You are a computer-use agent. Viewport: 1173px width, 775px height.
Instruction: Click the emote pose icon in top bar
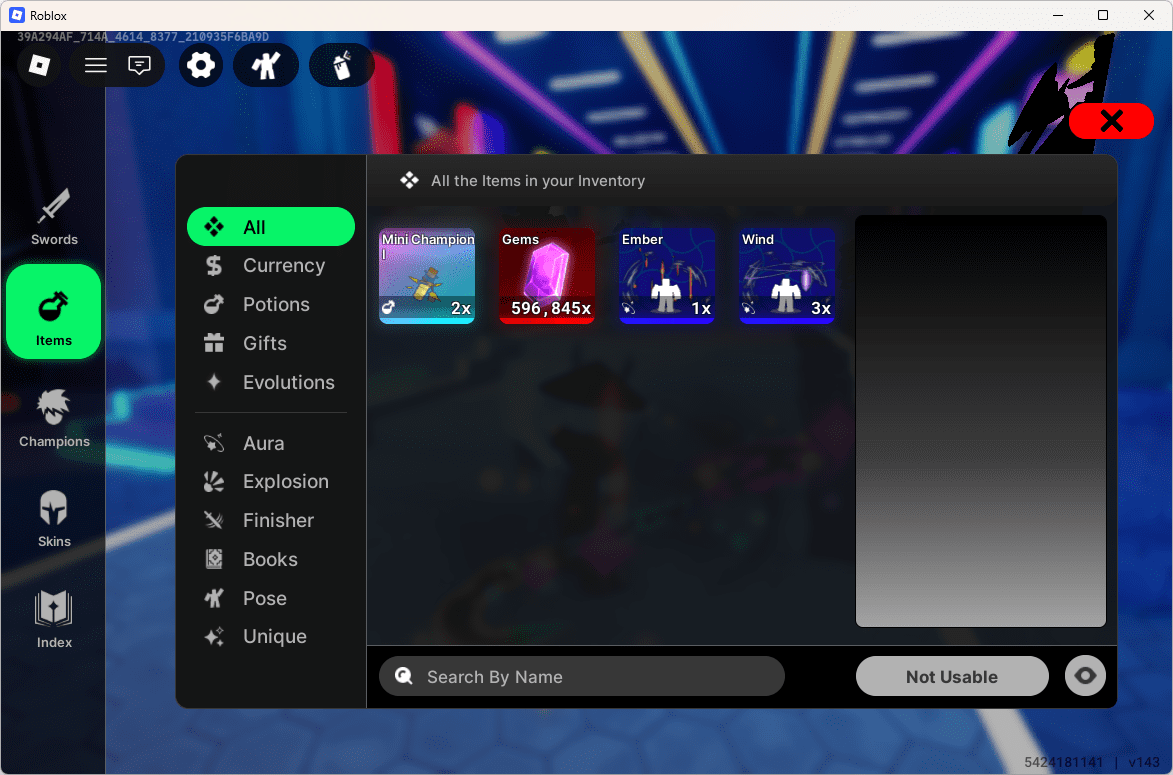pyautogui.click(x=266, y=66)
